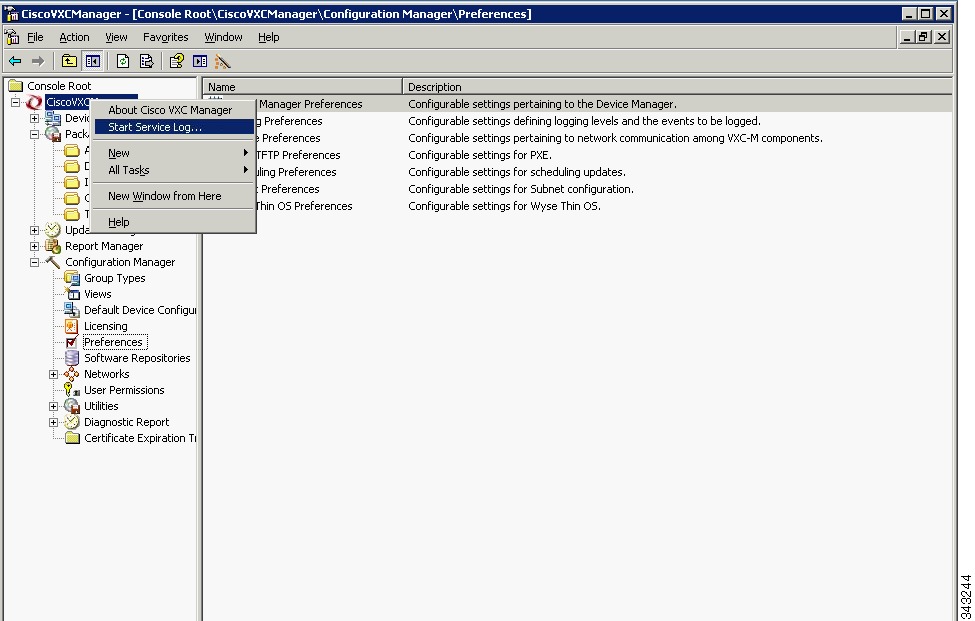Expand the Utilities tree node

pyautogui.click(x=53, y=407)
